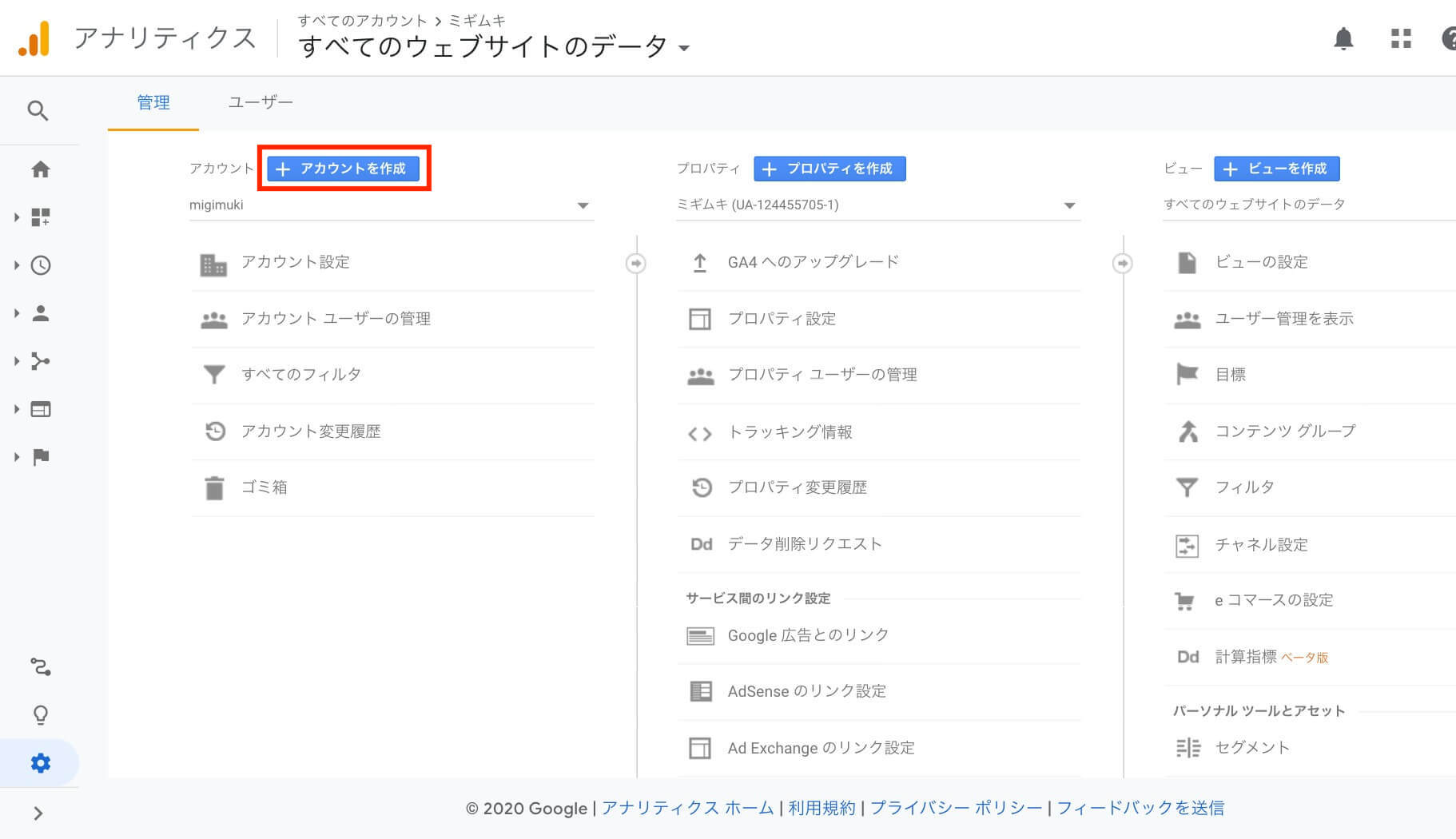This screenshot has width=1456, height=839.
Task: Switch to the ユーザー tab
Action: point(261,102)
